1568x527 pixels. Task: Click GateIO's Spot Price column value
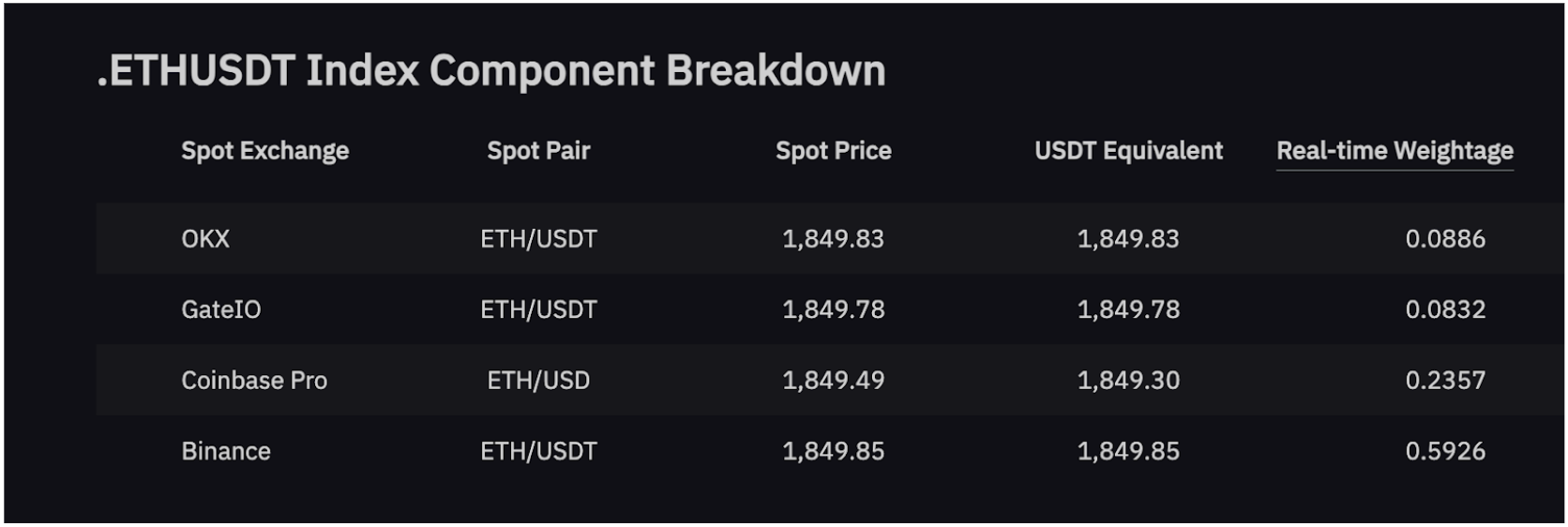[x=833, y=309]
